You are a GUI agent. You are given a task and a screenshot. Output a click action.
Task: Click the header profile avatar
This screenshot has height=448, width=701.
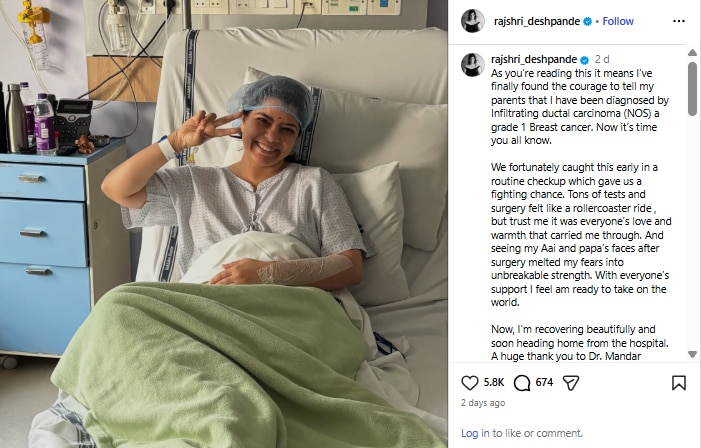coord(473,21)
